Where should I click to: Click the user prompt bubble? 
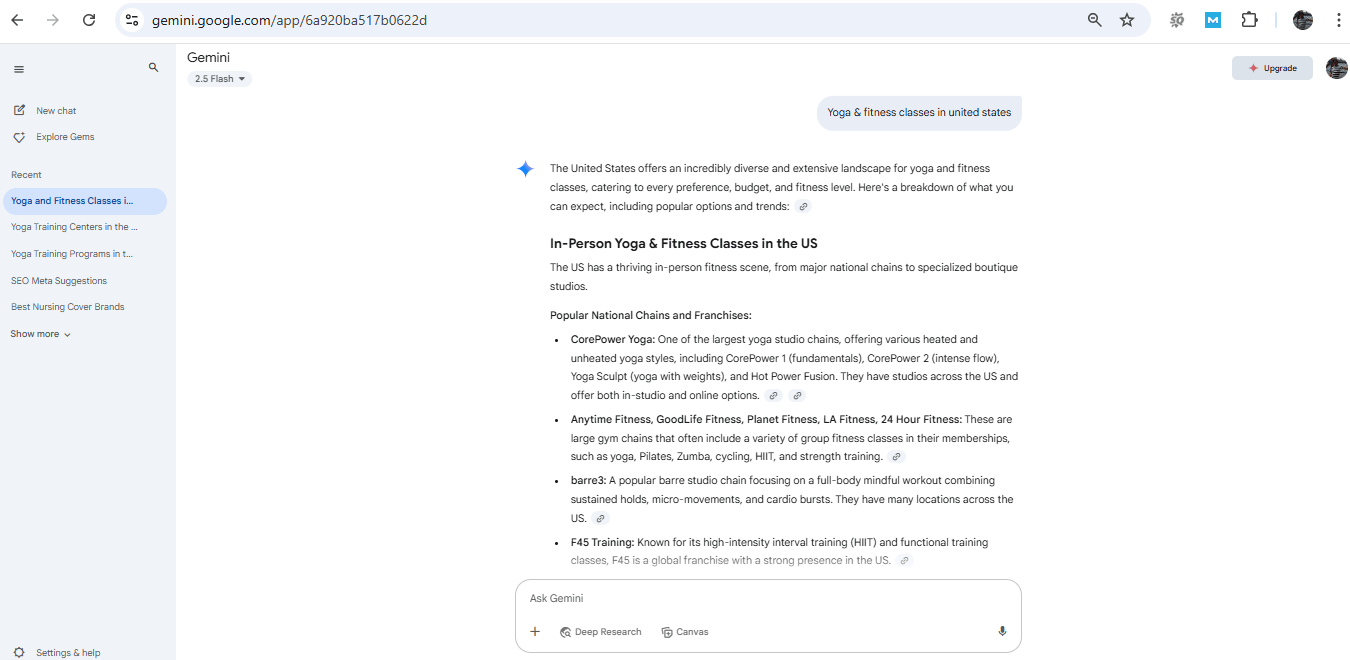coord(919,113)
